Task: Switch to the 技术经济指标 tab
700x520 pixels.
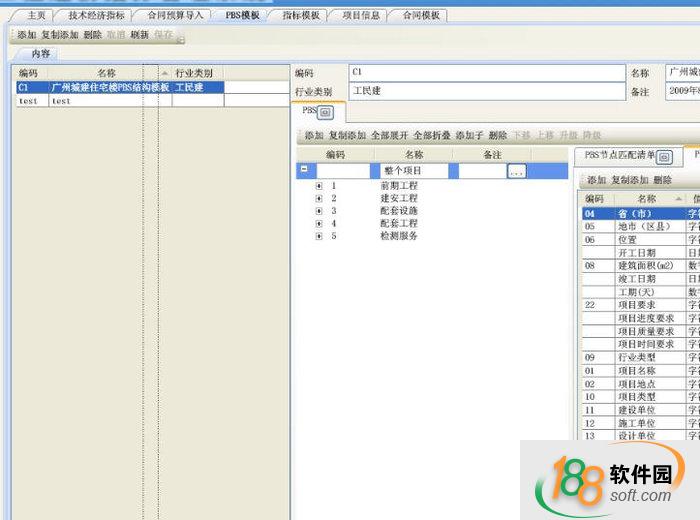Action: [x=97, y=16]
